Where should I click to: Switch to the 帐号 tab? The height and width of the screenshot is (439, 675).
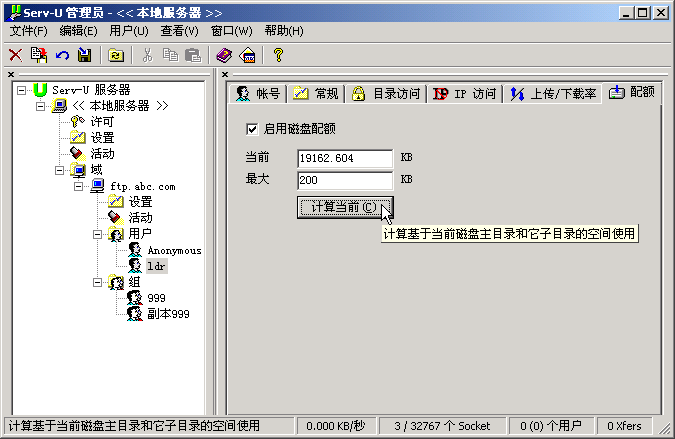[x=258, y=93]
